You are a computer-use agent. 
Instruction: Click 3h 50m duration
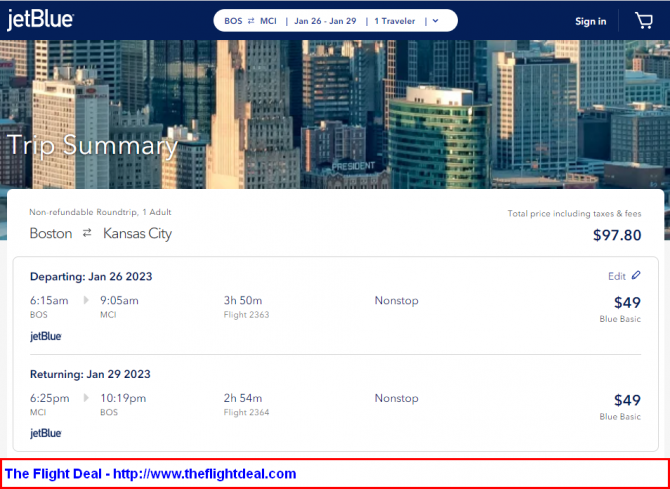click(x=243, y=300)
